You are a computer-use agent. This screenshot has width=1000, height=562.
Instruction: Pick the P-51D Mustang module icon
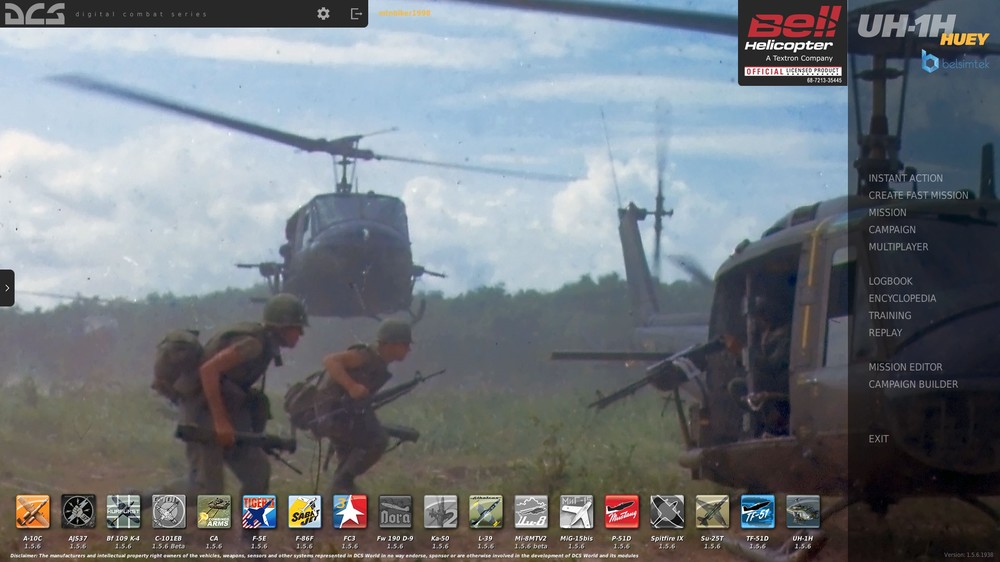pyautogui.click(x=621, y=512)
